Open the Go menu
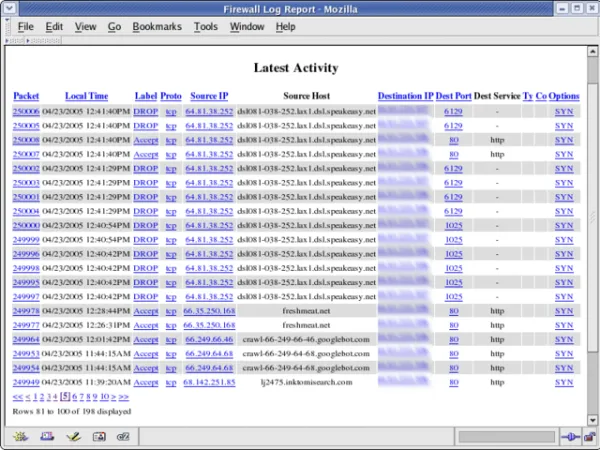The width and height of the screenshot is (600, 450). [114, 27]
